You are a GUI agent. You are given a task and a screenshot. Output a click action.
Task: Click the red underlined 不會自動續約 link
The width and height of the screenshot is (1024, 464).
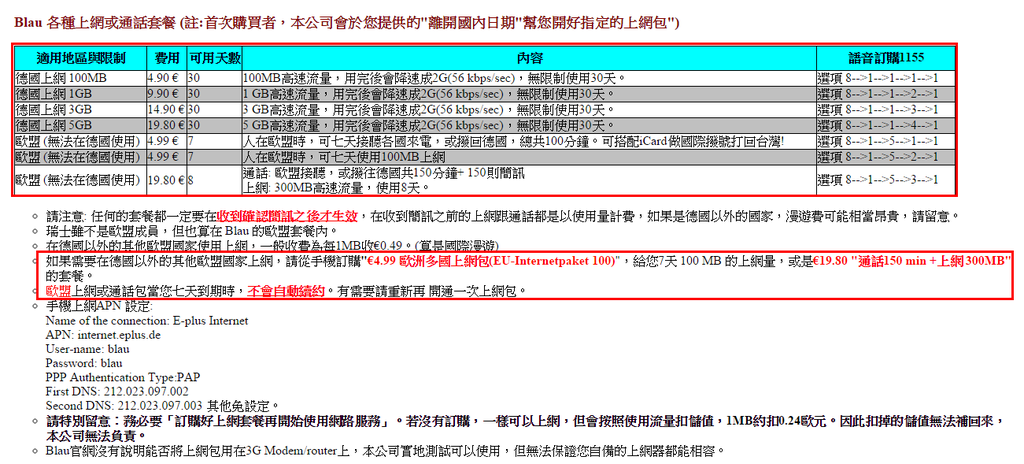[286, 290]
